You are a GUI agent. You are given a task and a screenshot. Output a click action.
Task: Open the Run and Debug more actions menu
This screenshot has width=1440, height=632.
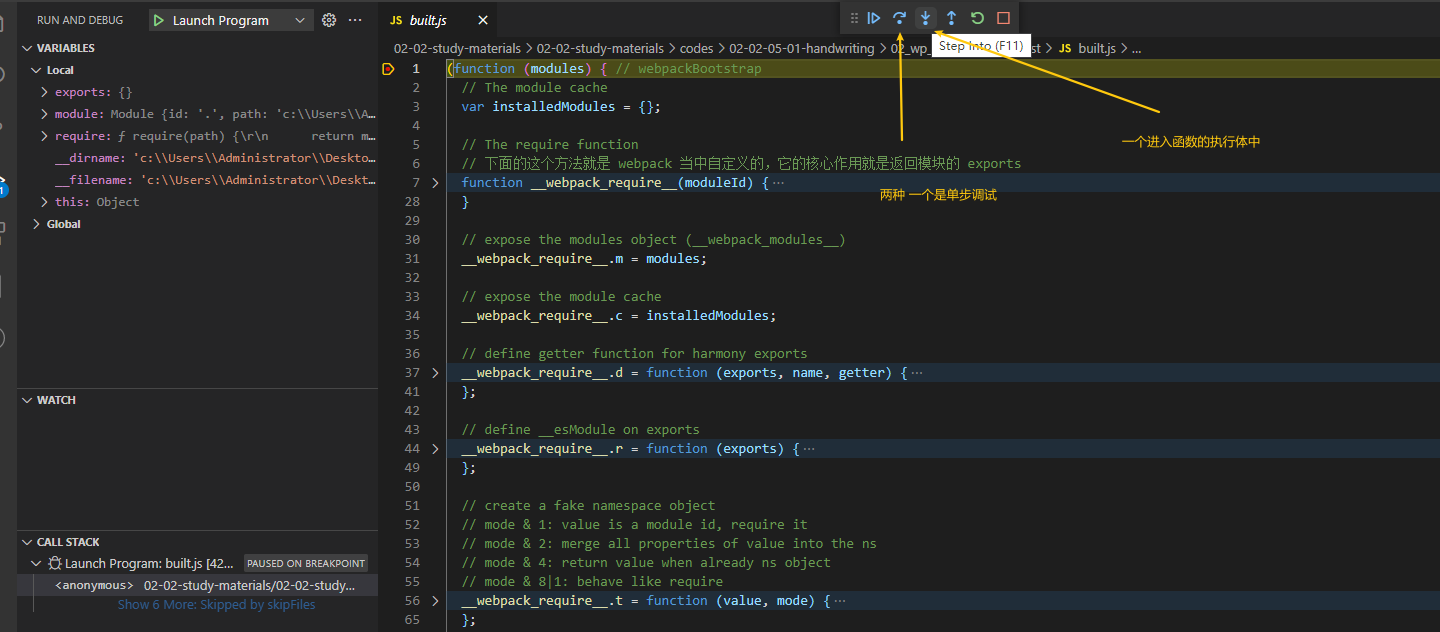[355, 20]
